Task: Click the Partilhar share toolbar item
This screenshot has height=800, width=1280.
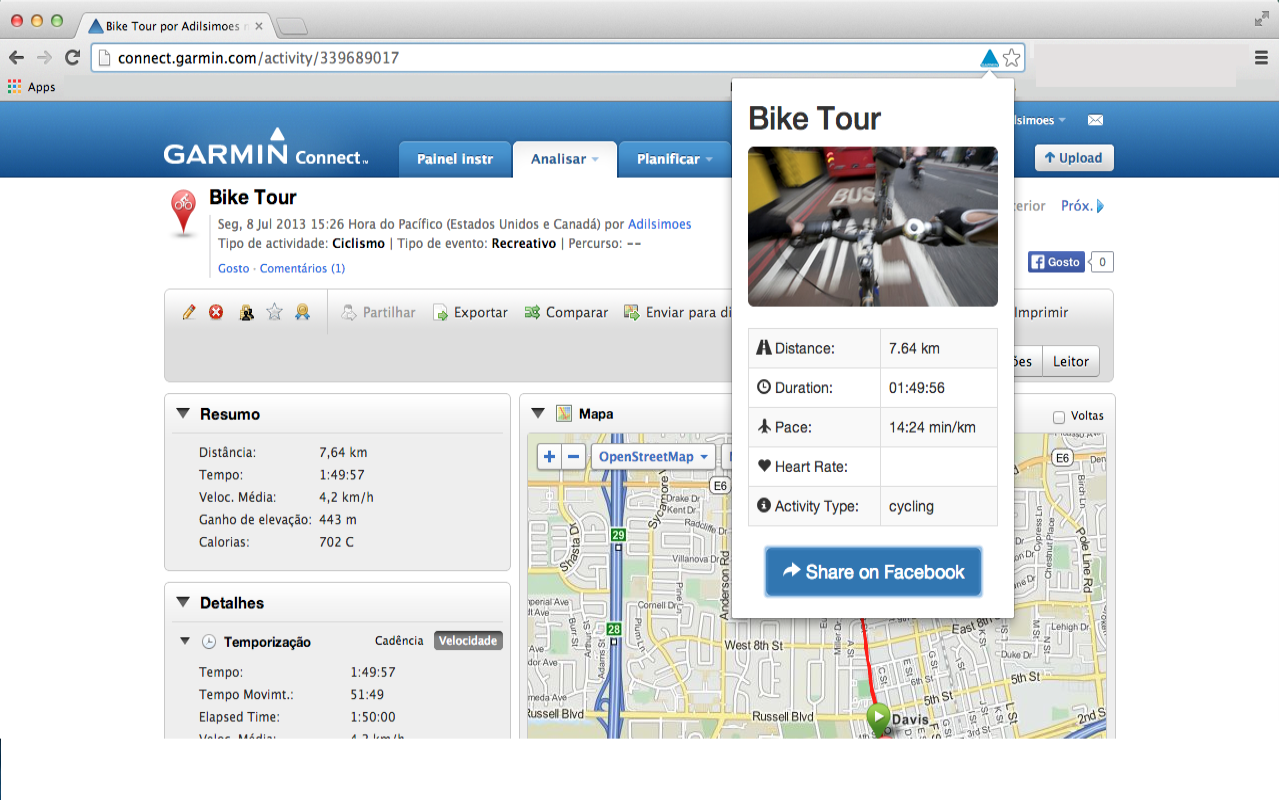Action: tap(378, 312)
